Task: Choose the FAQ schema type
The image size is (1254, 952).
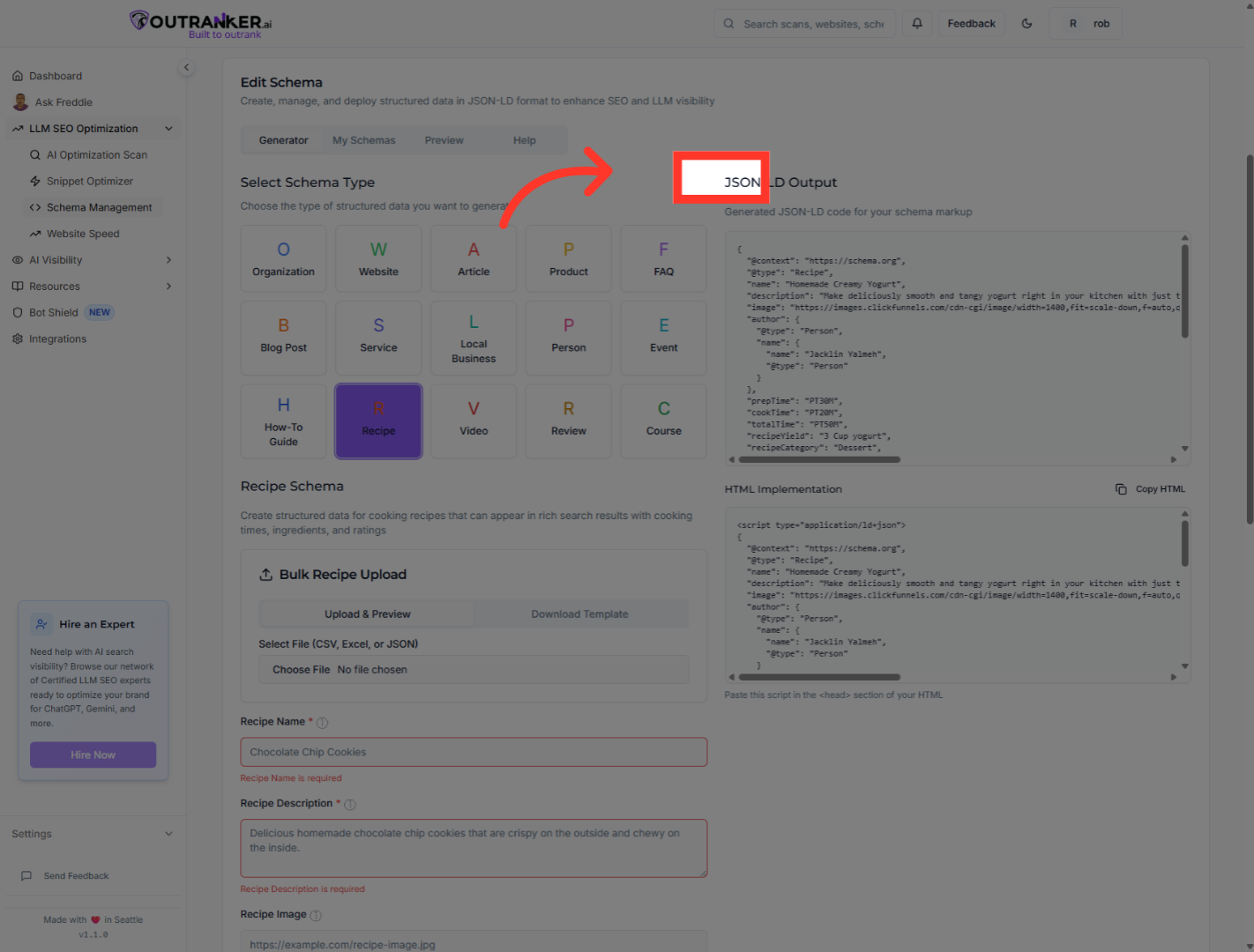Action: 663,258
